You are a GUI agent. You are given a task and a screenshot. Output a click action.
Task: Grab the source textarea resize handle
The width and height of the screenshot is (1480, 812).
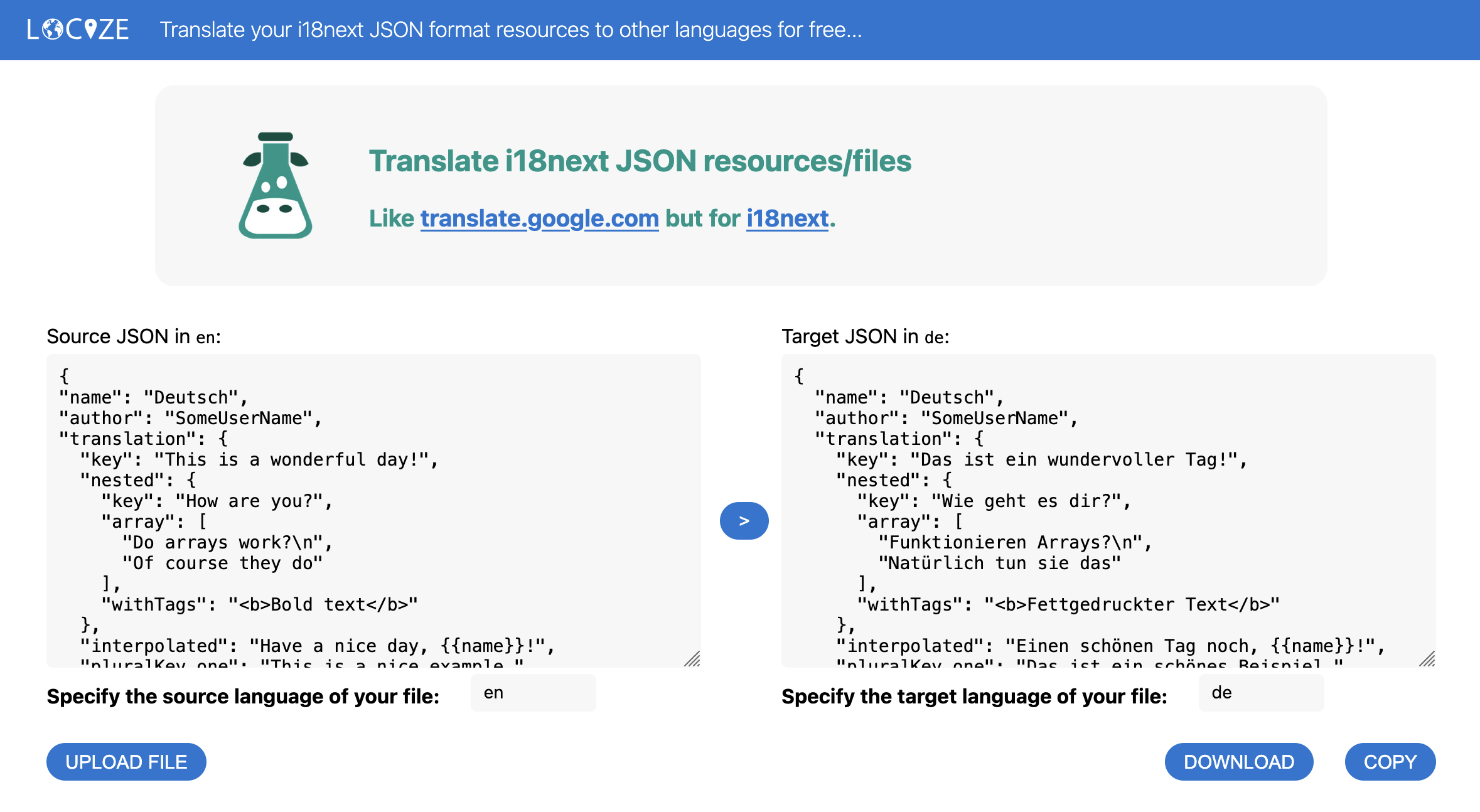(x=692, y=659)
